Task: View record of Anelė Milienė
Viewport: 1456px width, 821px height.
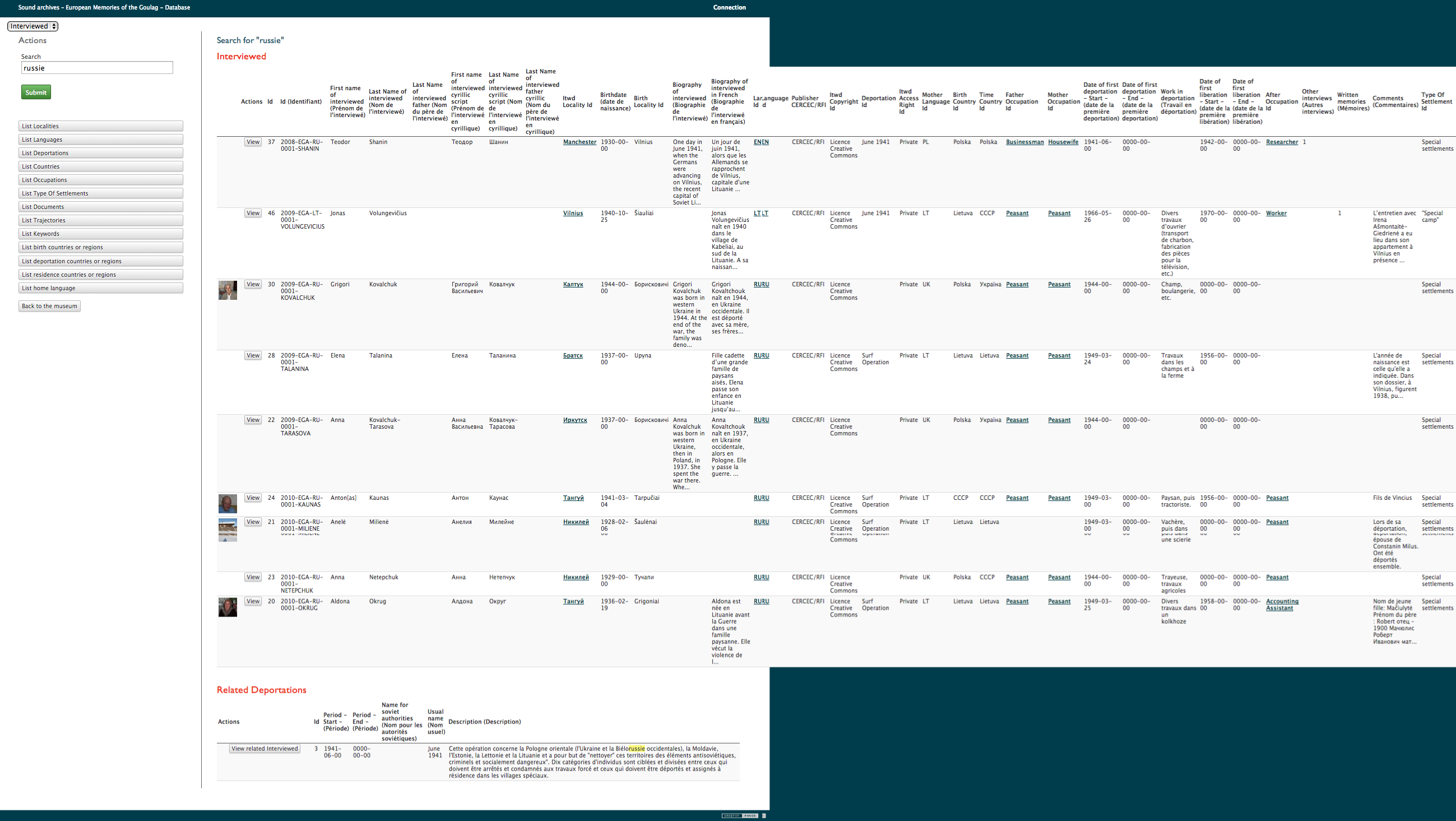Action: pos(253,522)
